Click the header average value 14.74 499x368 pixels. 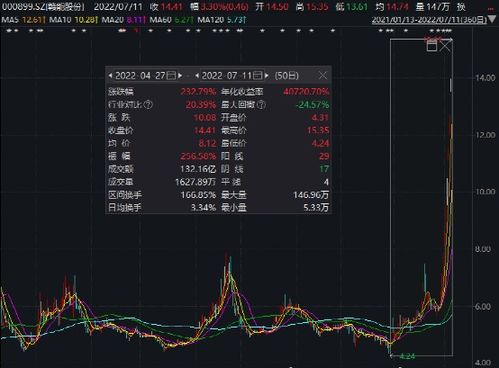coord(397,7)
